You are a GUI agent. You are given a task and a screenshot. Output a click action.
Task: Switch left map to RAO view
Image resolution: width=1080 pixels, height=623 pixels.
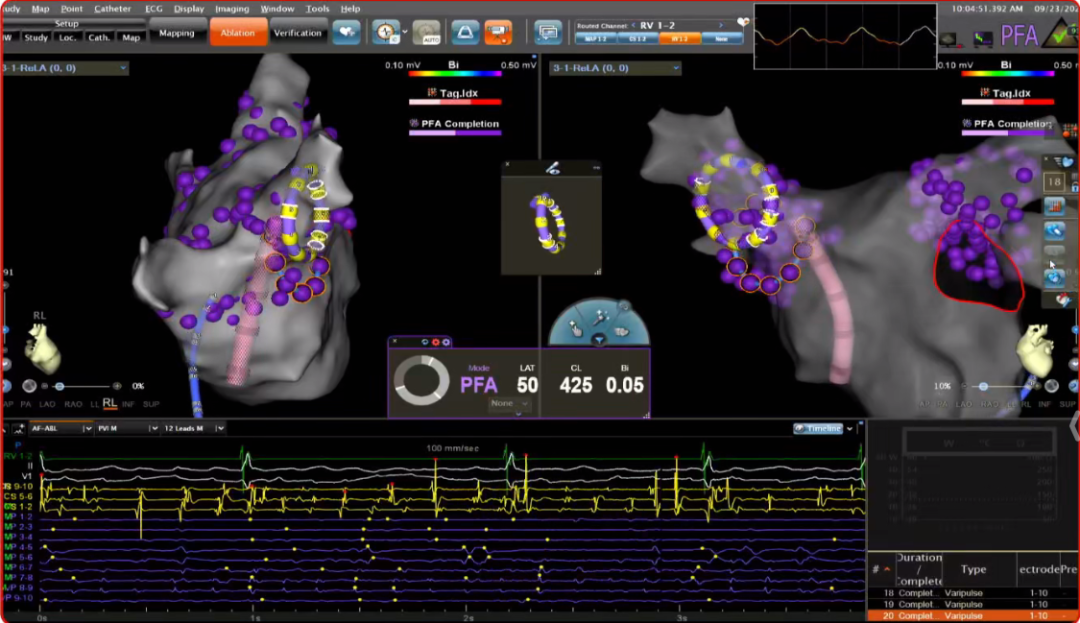(73, 403)
